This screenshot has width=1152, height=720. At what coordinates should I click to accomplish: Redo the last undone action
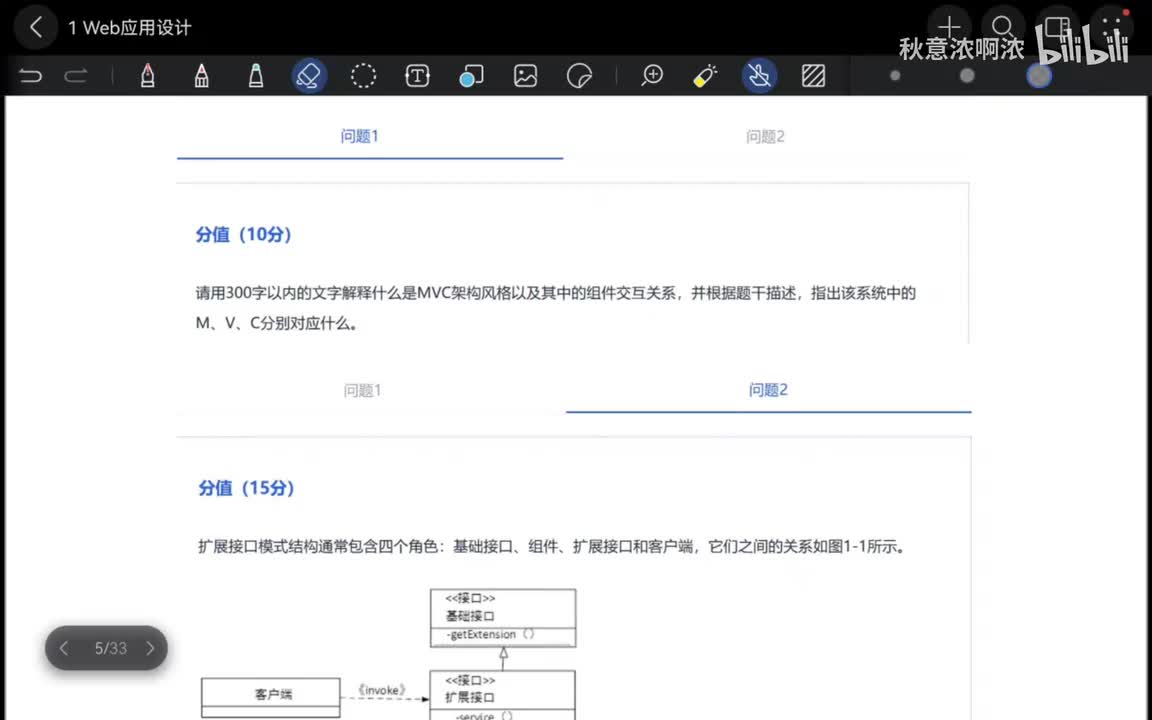coord(76,76)
